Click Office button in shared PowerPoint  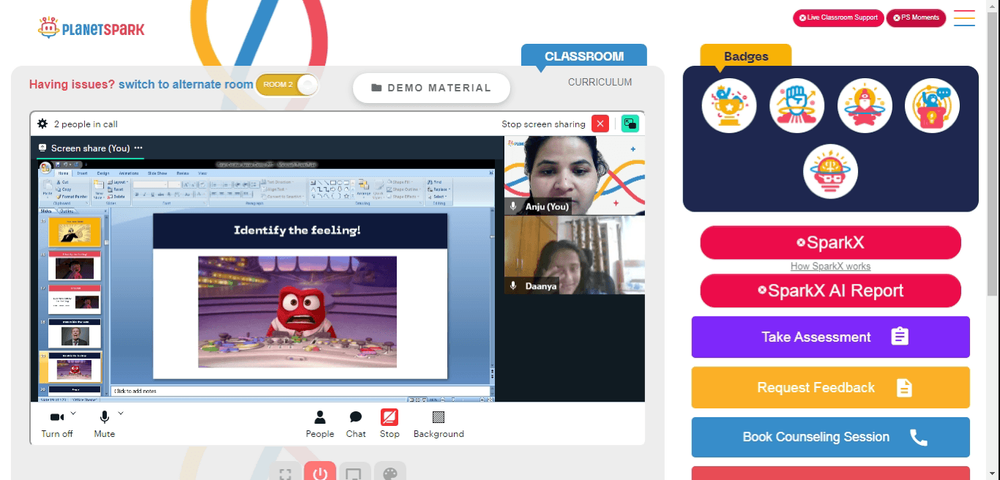(45, 168)
